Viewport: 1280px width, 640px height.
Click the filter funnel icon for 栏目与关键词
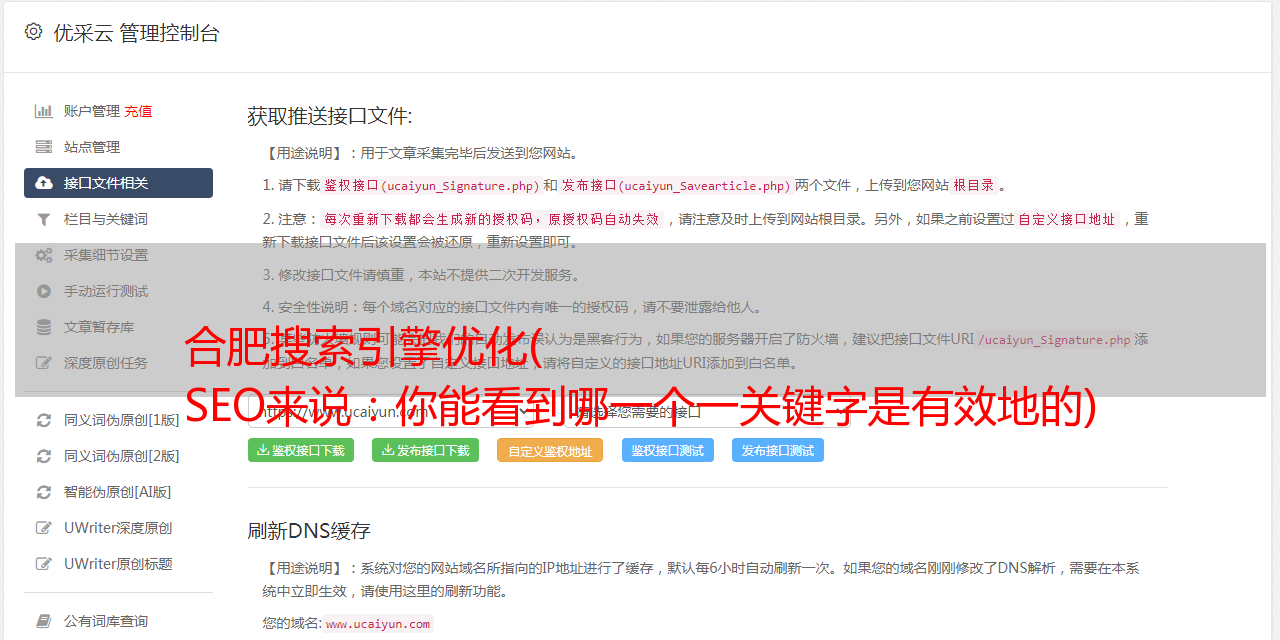pos(44,219)
